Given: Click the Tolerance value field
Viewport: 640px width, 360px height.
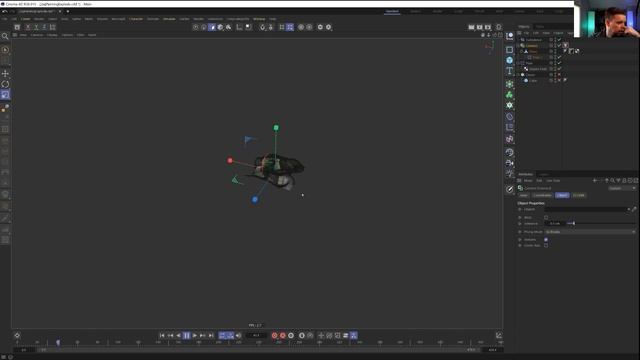Looking at the screenshot, I should (x=555, y=224).
